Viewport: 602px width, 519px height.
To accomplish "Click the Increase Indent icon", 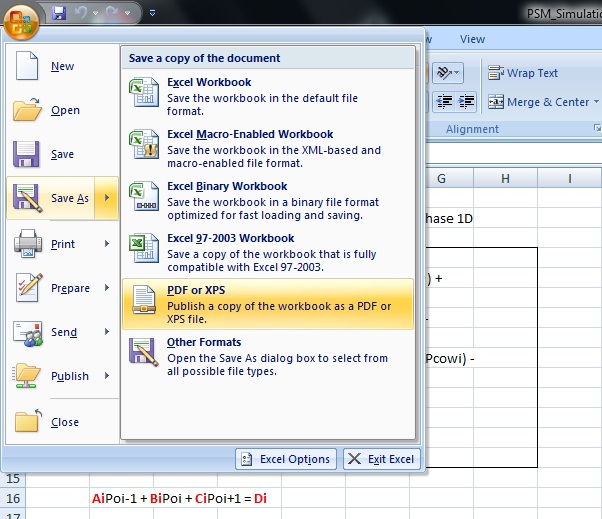I will (466, 102).
